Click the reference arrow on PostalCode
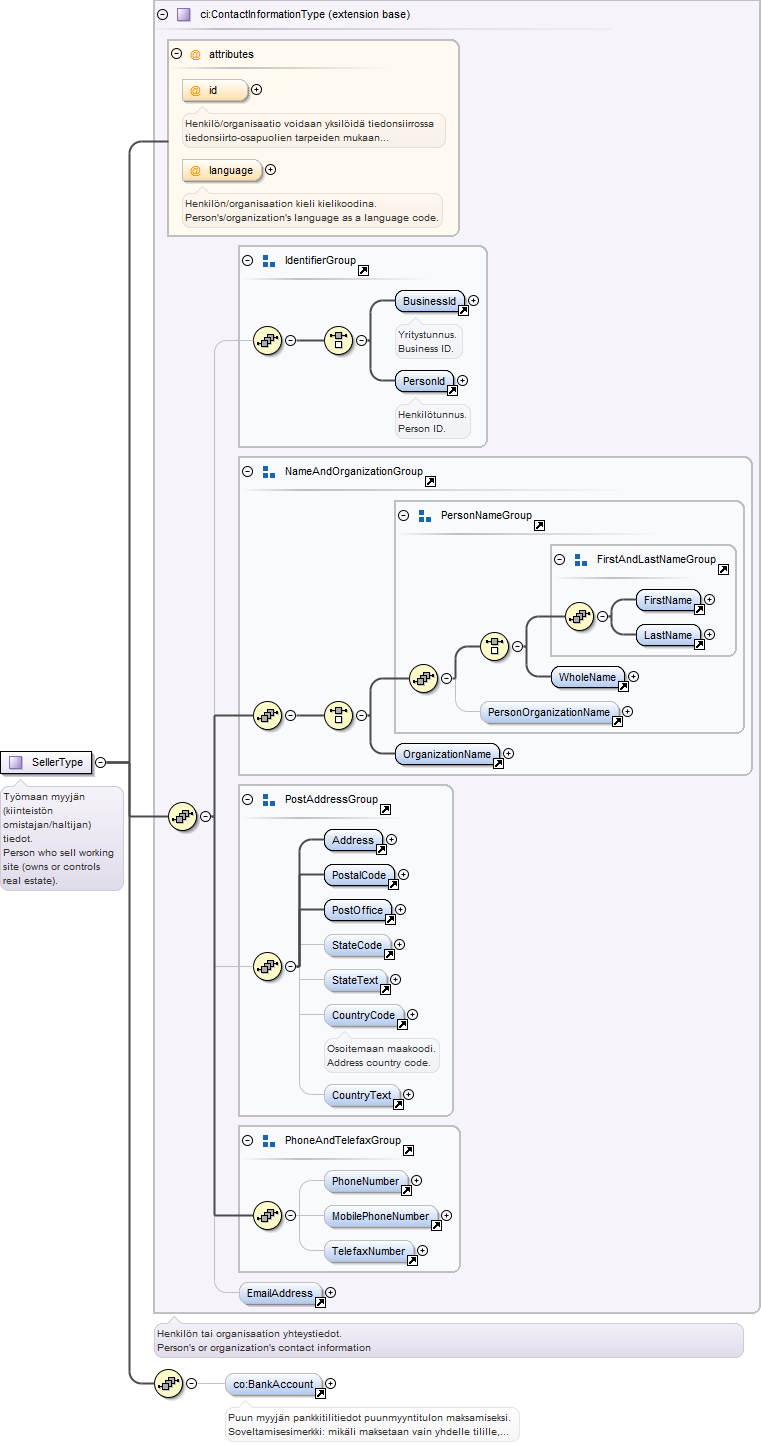This screenshot has width=762, height=1445. pos(393,884)
